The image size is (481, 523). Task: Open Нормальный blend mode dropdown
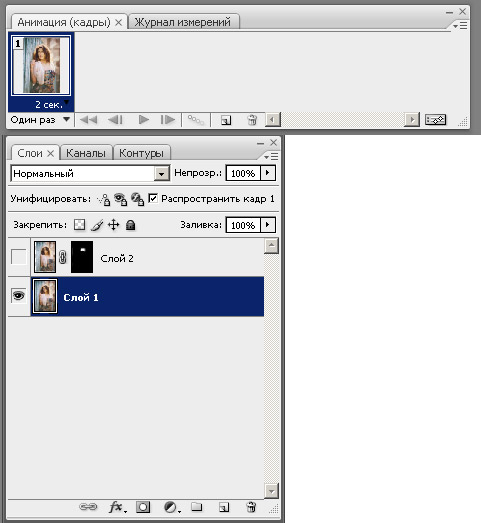(x=90, y=173)
